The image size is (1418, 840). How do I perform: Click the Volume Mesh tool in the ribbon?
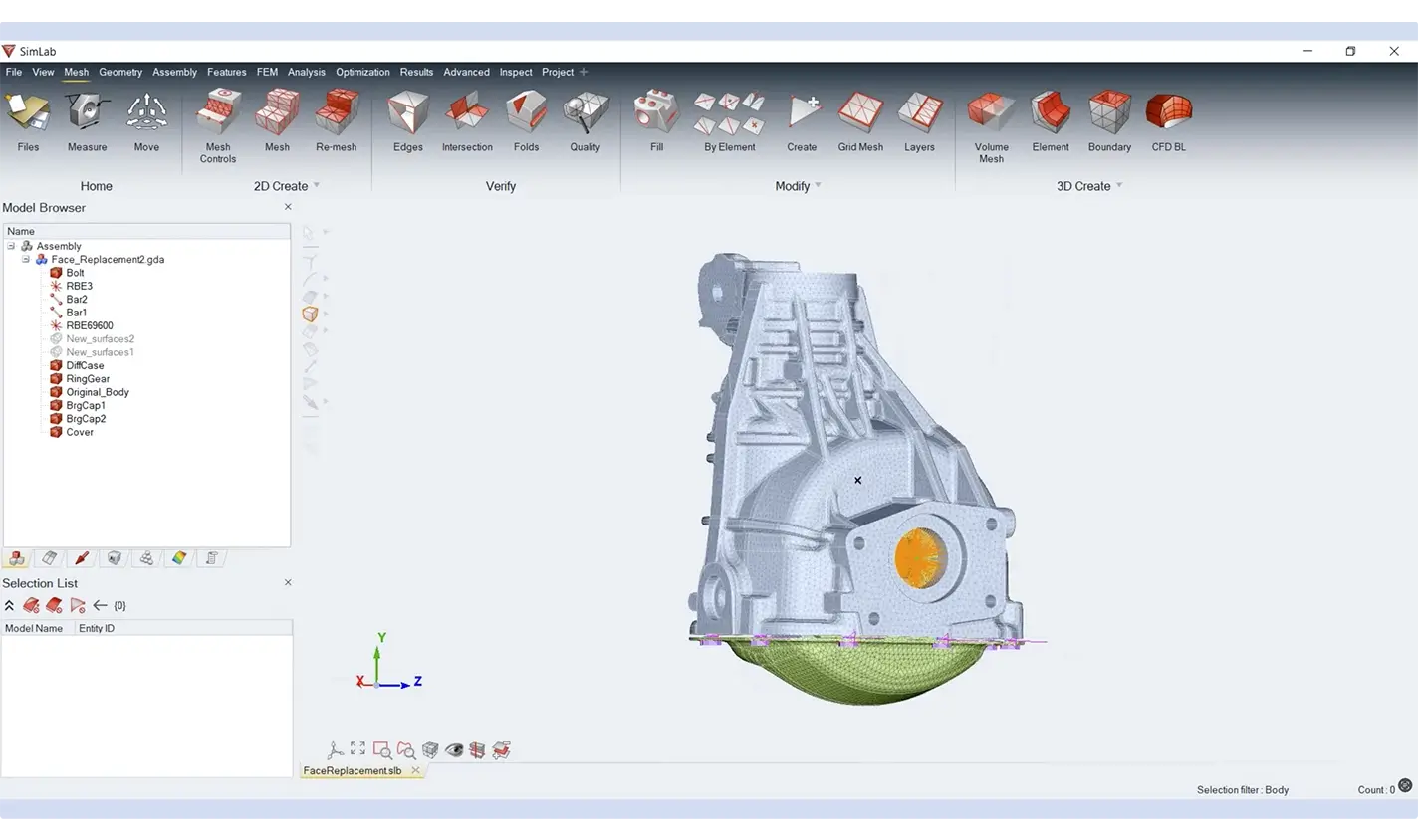click(991, 125)
